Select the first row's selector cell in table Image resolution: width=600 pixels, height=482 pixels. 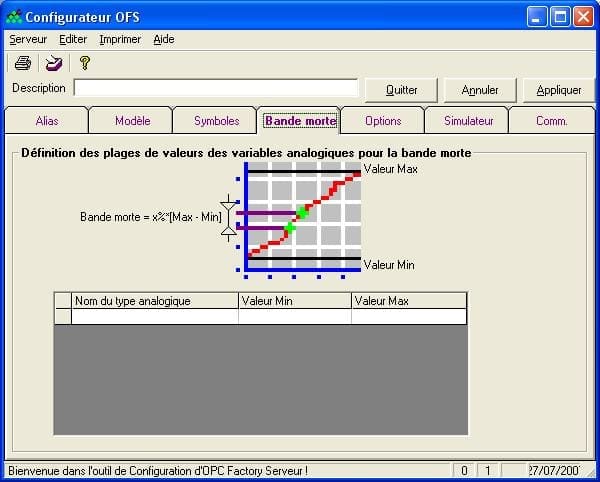63,317
